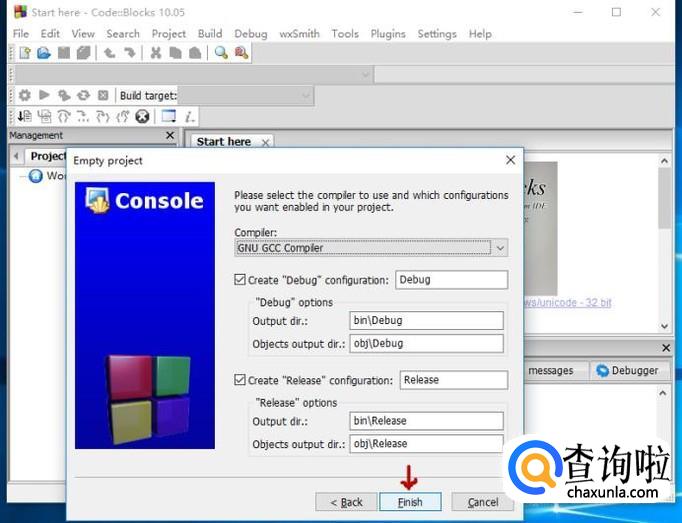Screen dimensions: 682x523
Task: Uncheck Create "Release" configuration checkbox
Action: tap(240, 380)
